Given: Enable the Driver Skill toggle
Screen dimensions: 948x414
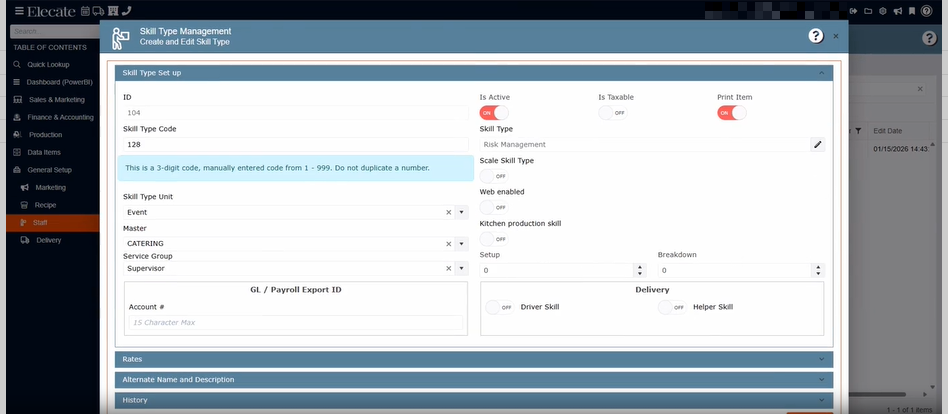Looking at the screenshot, I should pos(499,307).
